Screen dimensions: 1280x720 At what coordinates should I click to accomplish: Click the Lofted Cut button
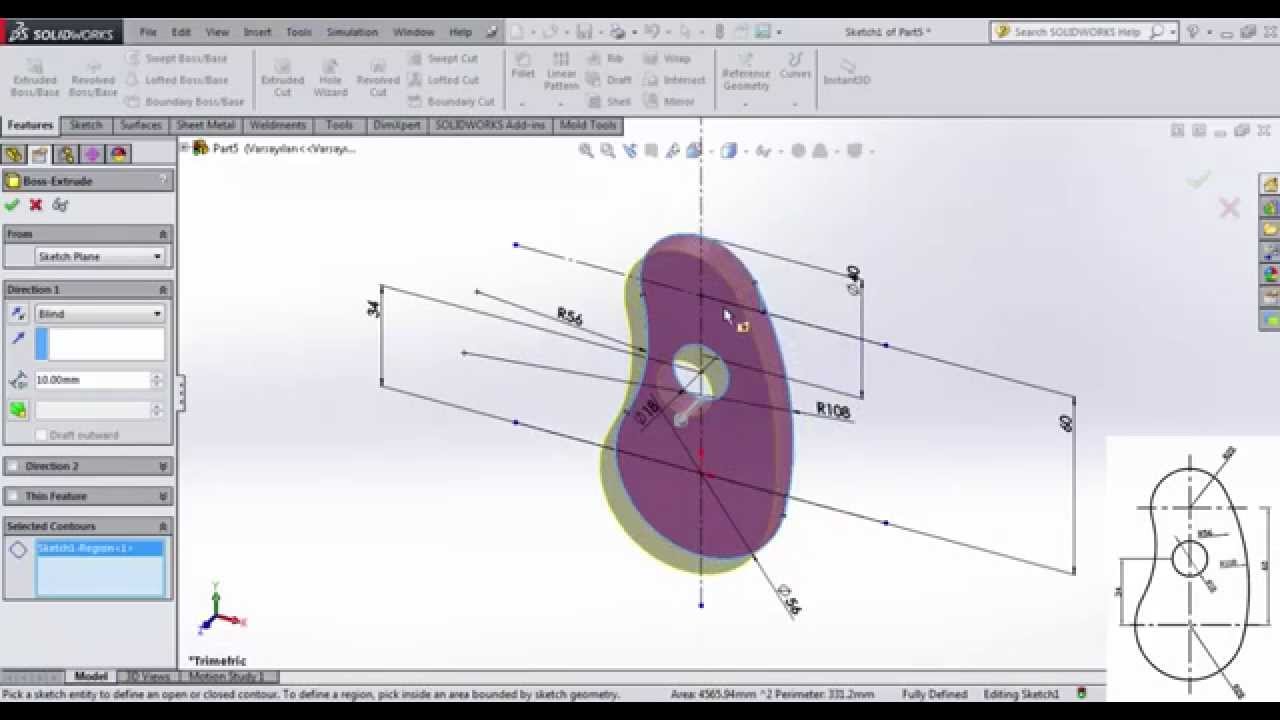coord(444,80)
